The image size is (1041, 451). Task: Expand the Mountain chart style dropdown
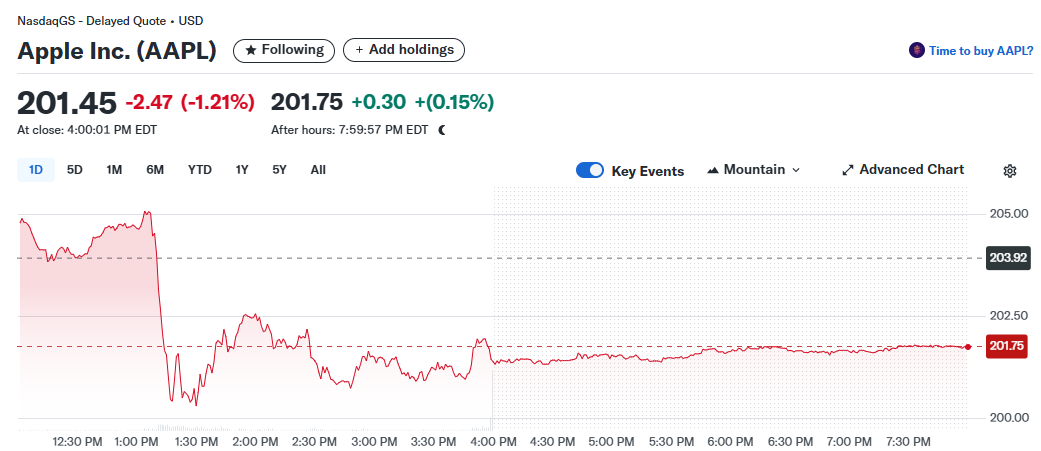[x=796, y=170]
